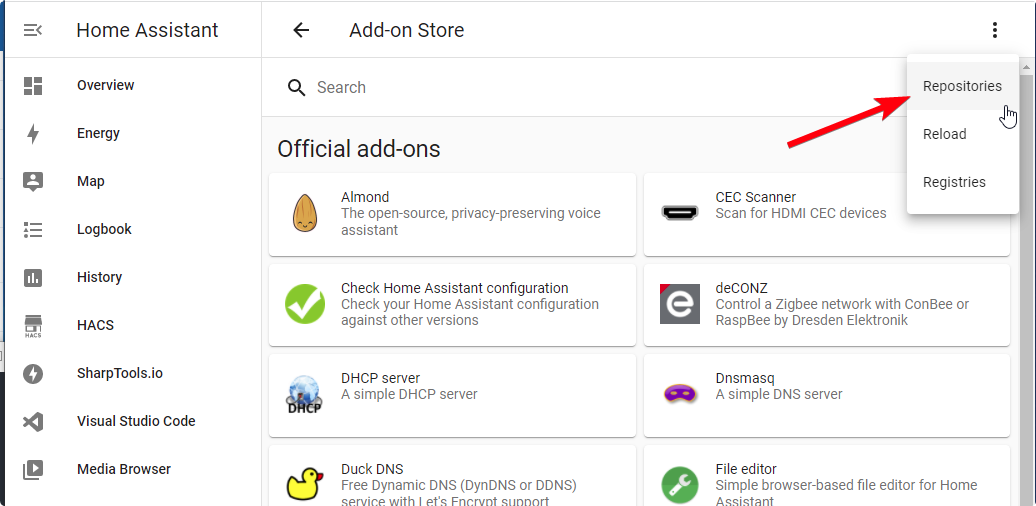The width and height of the screenshot is (1036, 506).
Task: Launch Visual Studio Code panel
Action: click(x=133, y=421)
